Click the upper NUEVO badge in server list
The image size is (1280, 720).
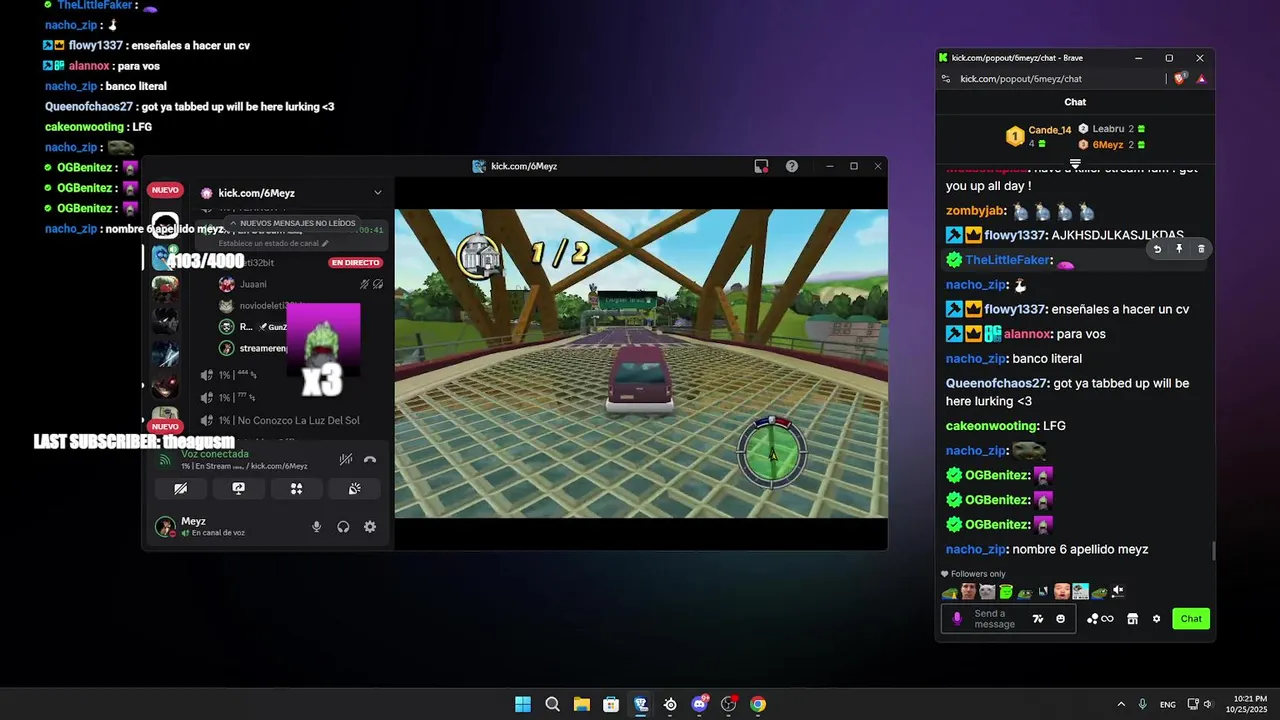point(165,190)
